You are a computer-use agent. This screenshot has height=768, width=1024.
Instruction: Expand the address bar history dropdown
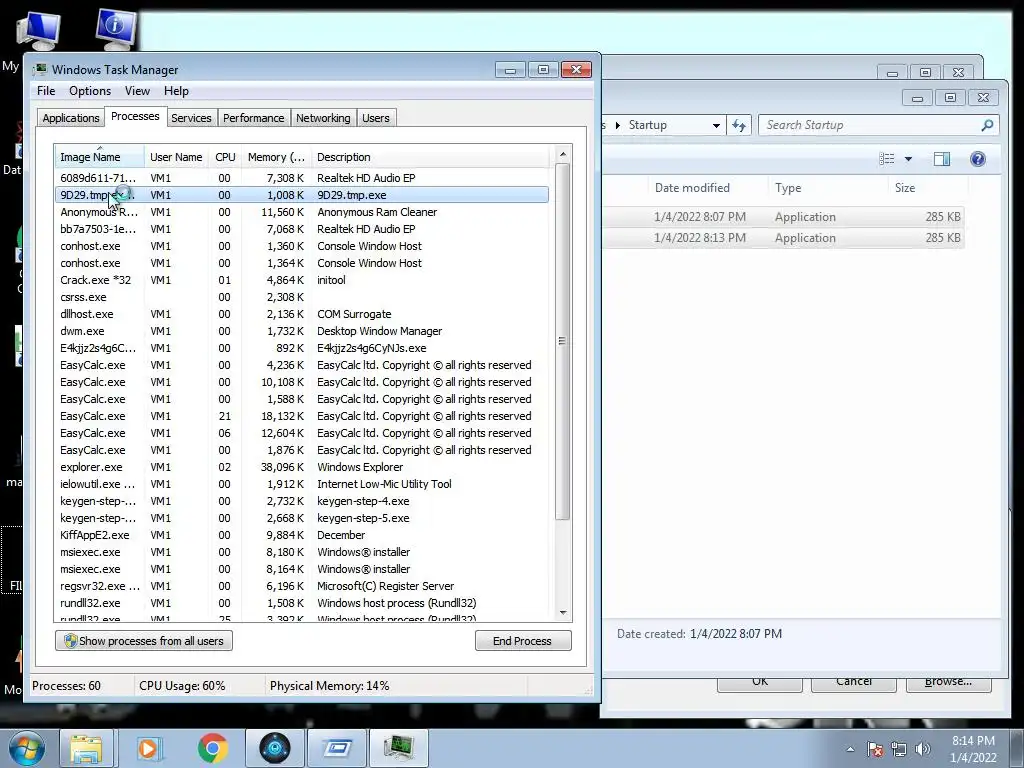(716, 125)
